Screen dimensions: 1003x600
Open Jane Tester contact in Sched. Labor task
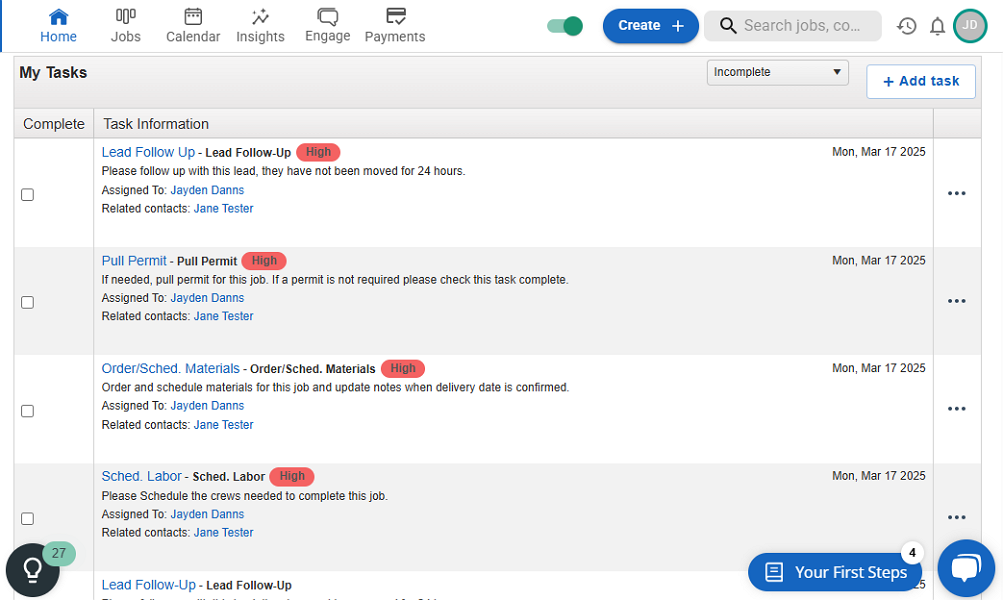[x=223, y=532]
